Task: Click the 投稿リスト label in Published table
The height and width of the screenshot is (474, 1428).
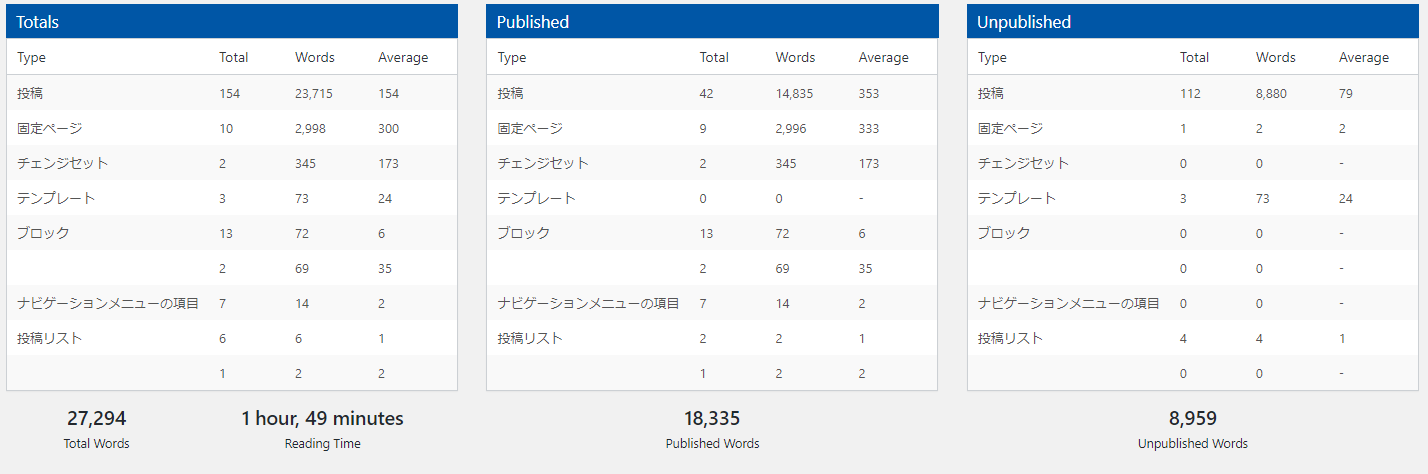Action: point(530,338)
